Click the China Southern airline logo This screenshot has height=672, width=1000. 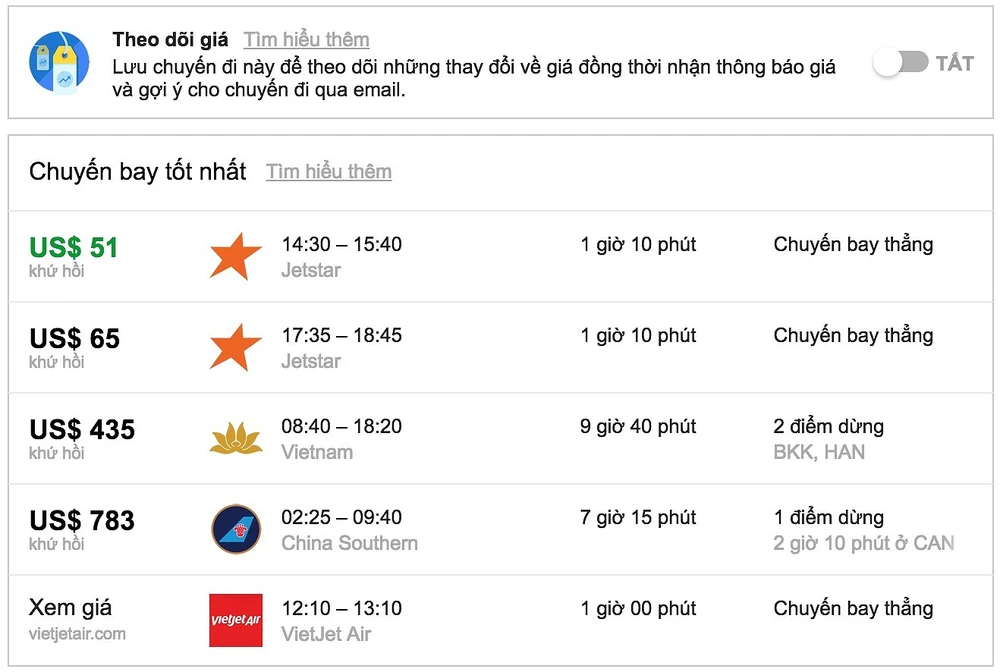tap(235, 530)
